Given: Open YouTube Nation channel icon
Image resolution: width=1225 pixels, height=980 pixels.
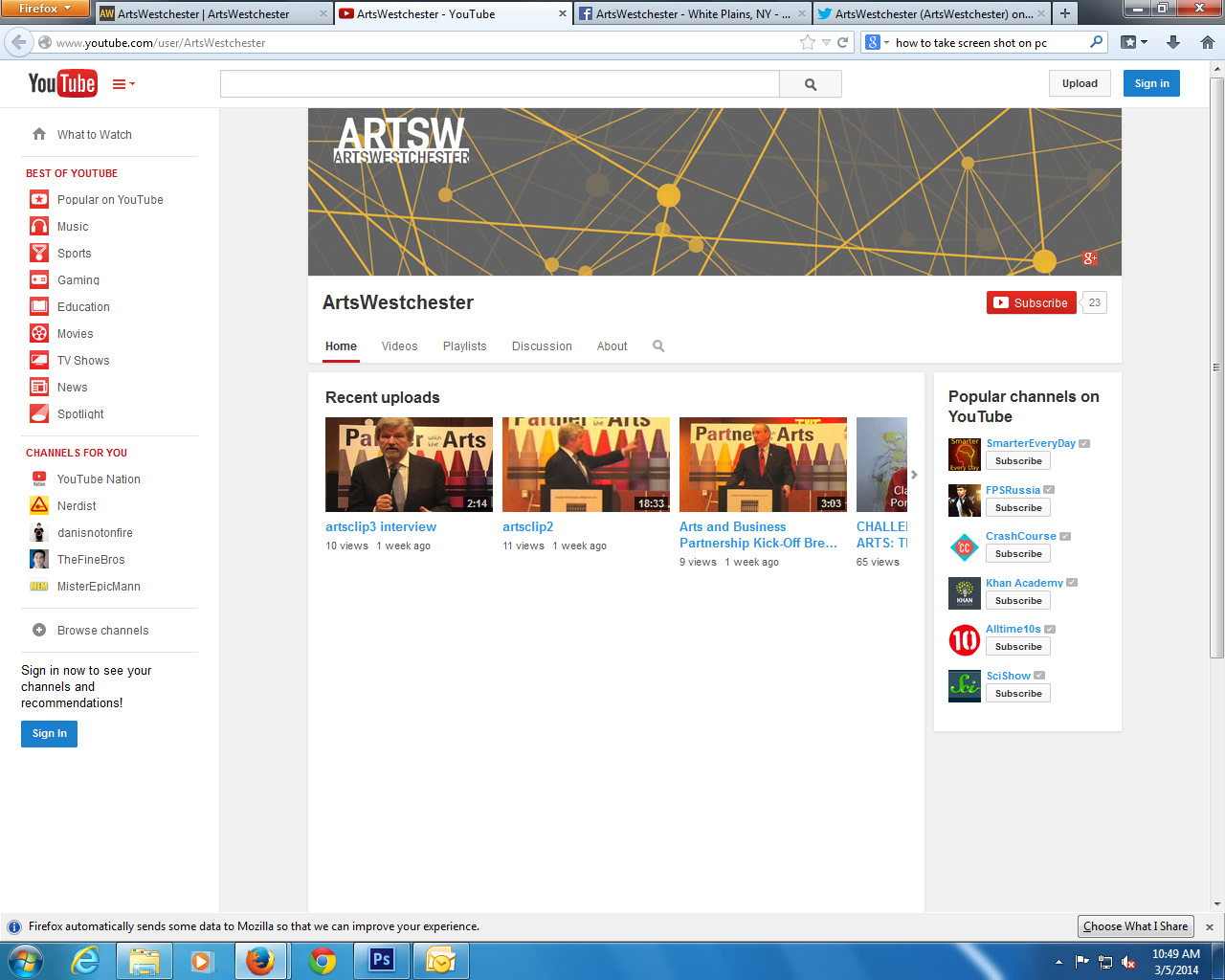Looking at the screenshot, I should [39, 479].
